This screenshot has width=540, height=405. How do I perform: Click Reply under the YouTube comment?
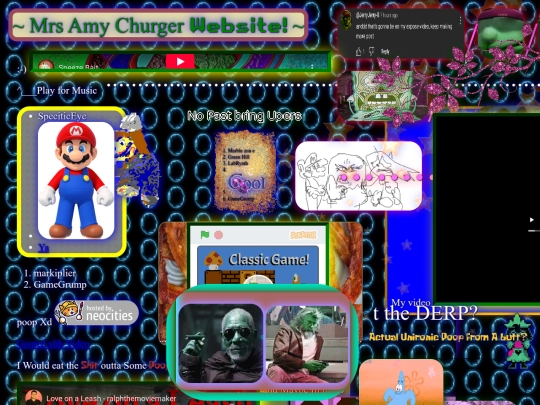tap(385, 52)
